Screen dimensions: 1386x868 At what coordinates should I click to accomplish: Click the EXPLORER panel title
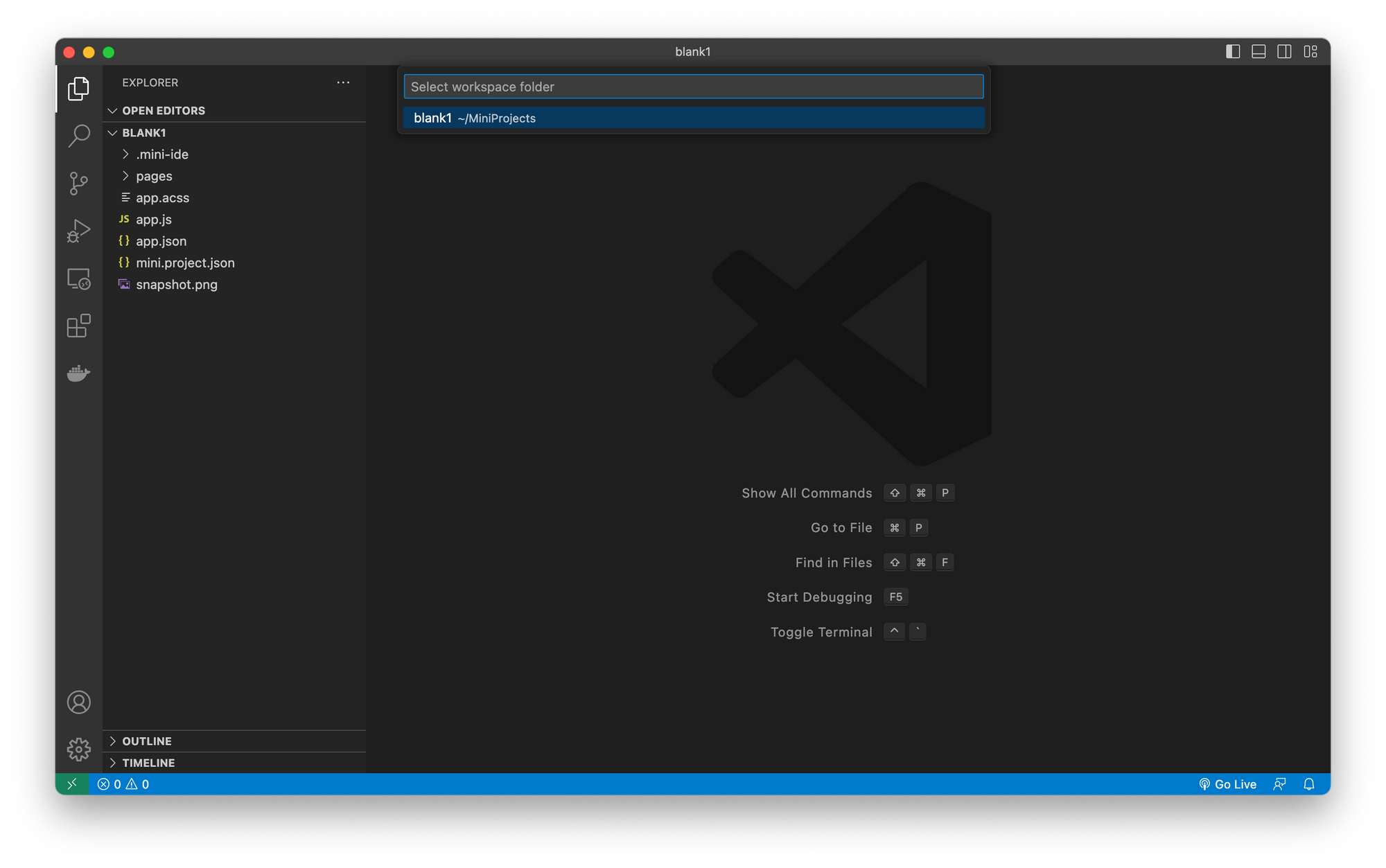pos(150,82)
